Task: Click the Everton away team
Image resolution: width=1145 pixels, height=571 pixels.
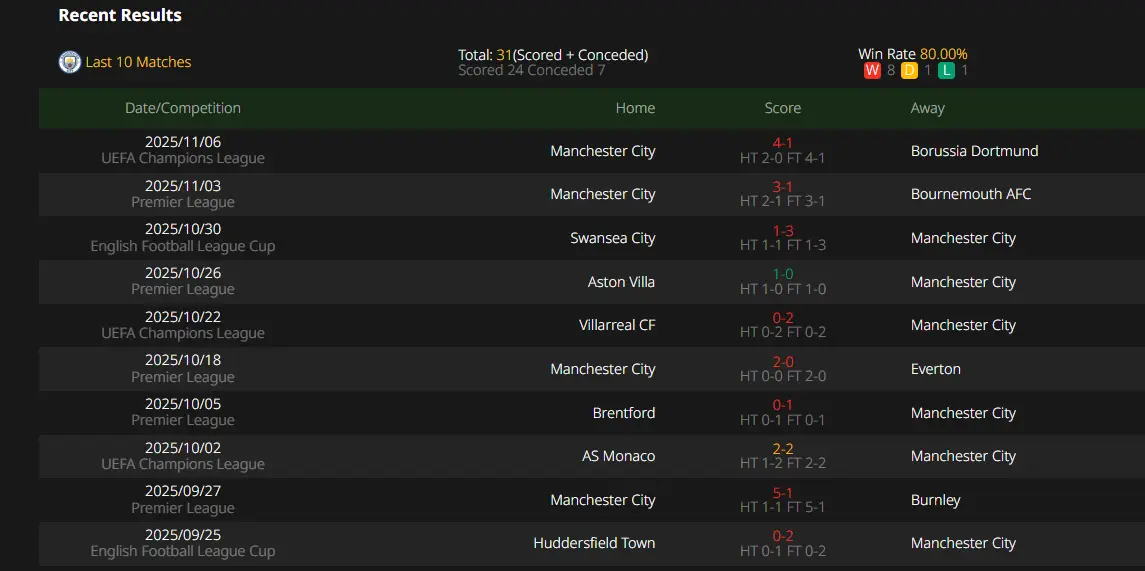Action: tap(936, 369)
